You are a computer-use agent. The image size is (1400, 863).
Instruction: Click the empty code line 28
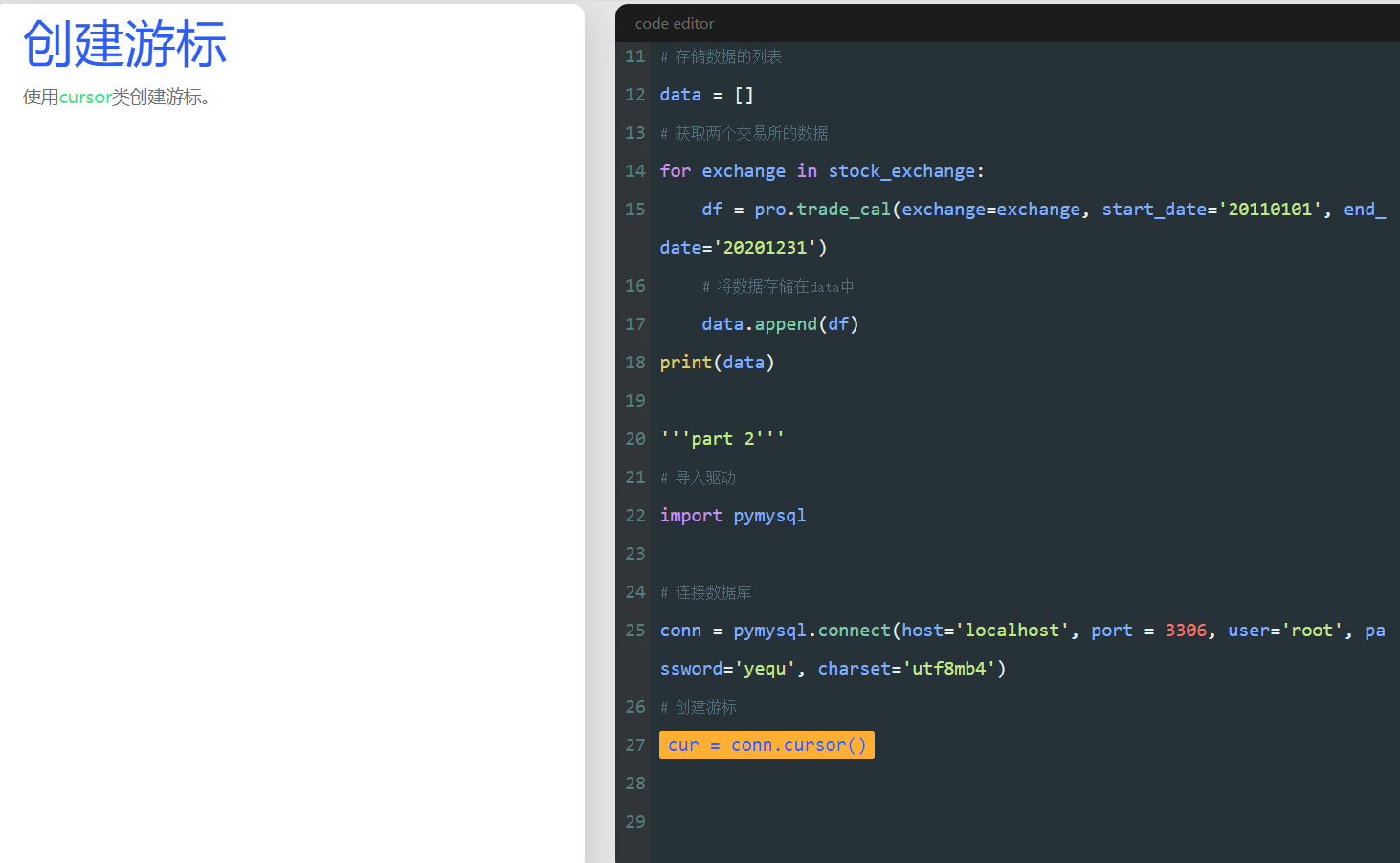tap(1024, 784)
